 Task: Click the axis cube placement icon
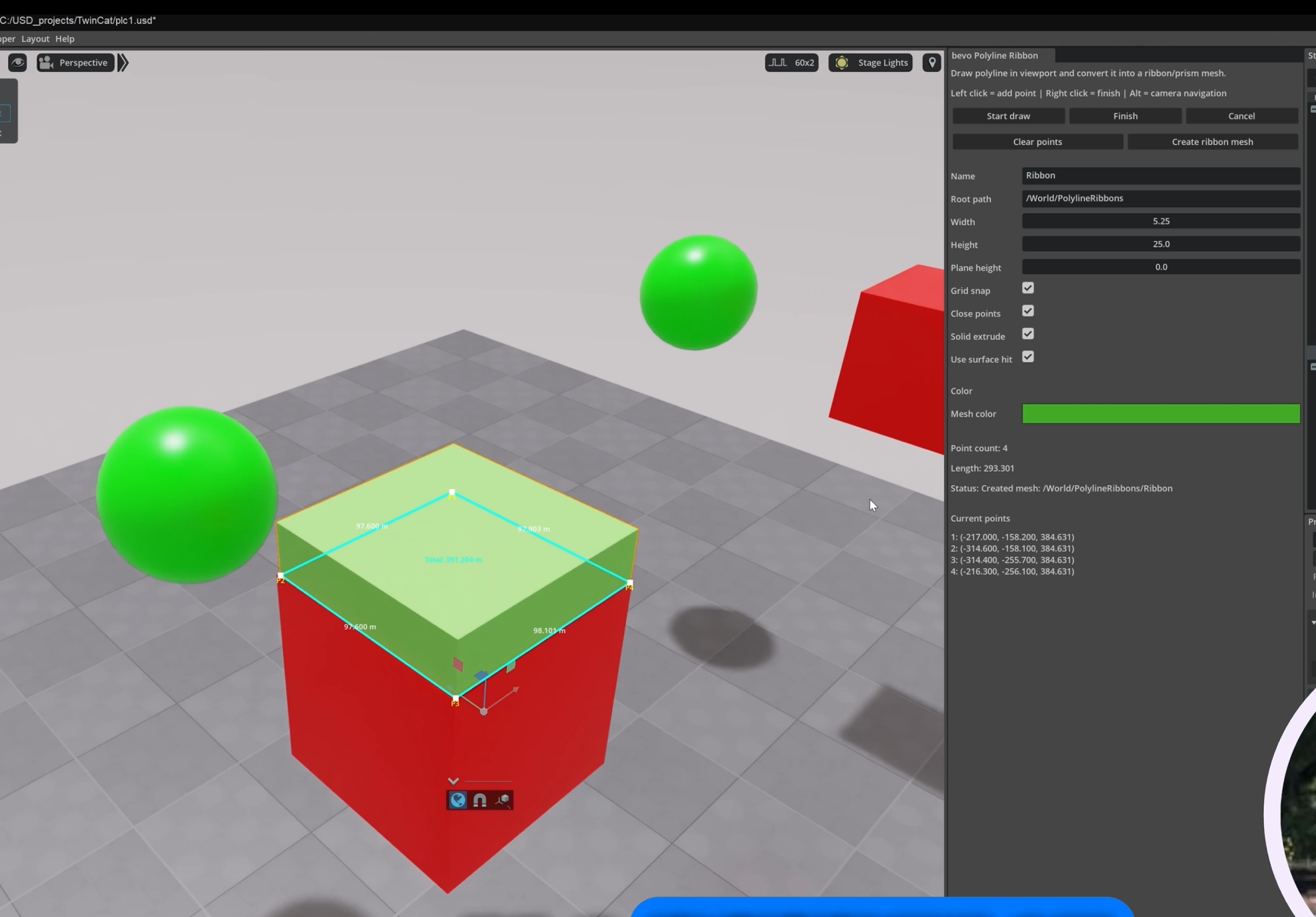503,800
